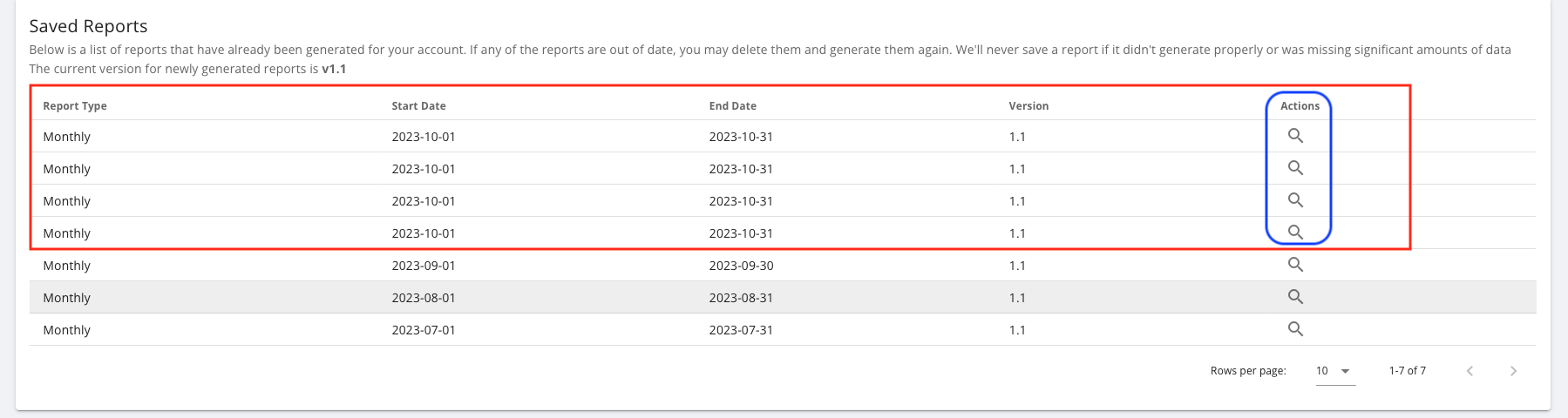
Task: View the July 2023 monthly report
Action: click(1295, 329)
